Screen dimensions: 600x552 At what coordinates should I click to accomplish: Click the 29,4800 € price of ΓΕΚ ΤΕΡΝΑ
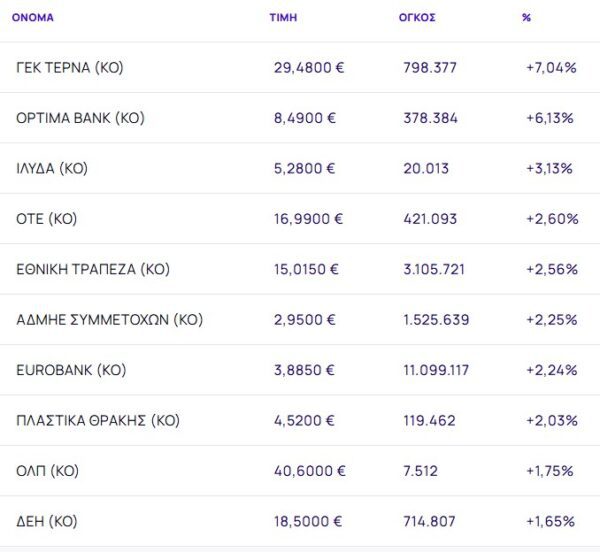click(309, 68)
